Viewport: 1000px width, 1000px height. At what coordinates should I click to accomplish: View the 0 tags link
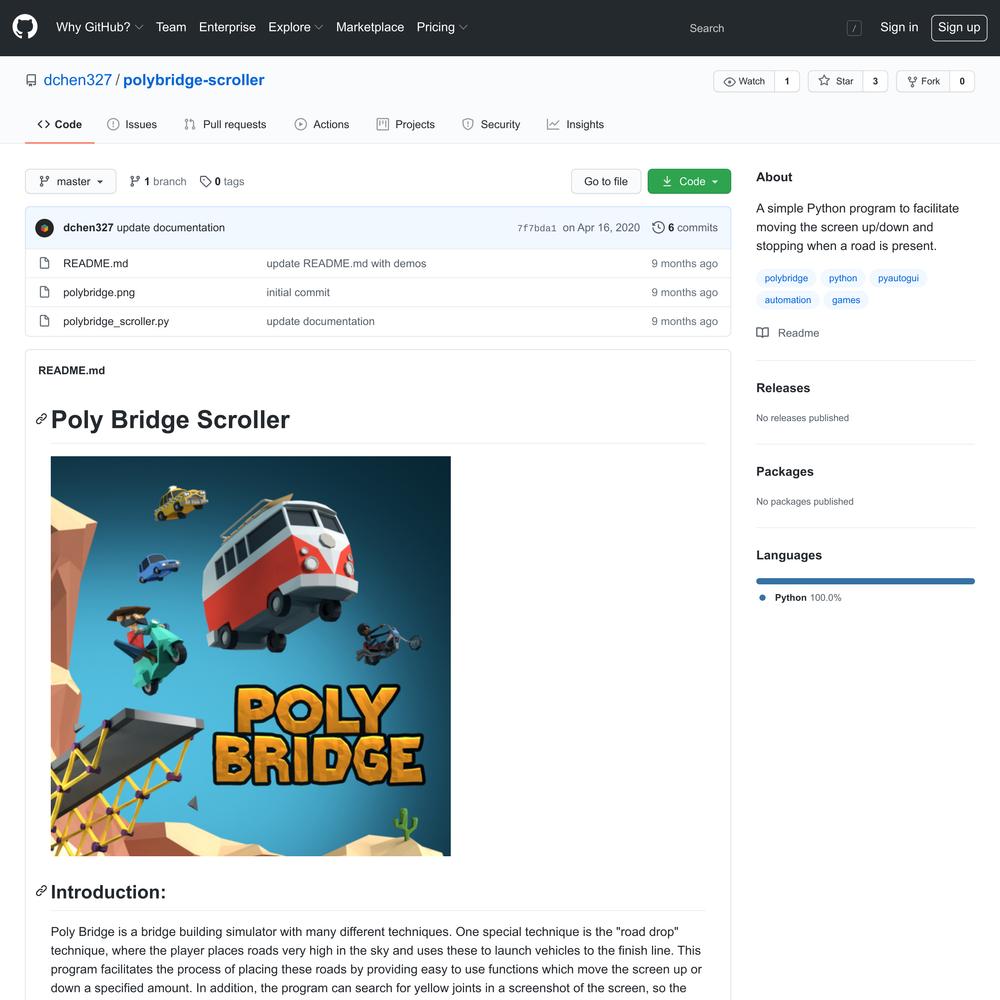coord(221,181)
